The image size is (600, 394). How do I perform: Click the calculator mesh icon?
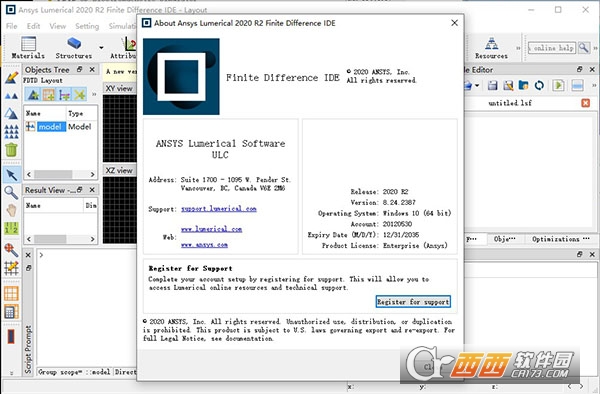[11, 311]
